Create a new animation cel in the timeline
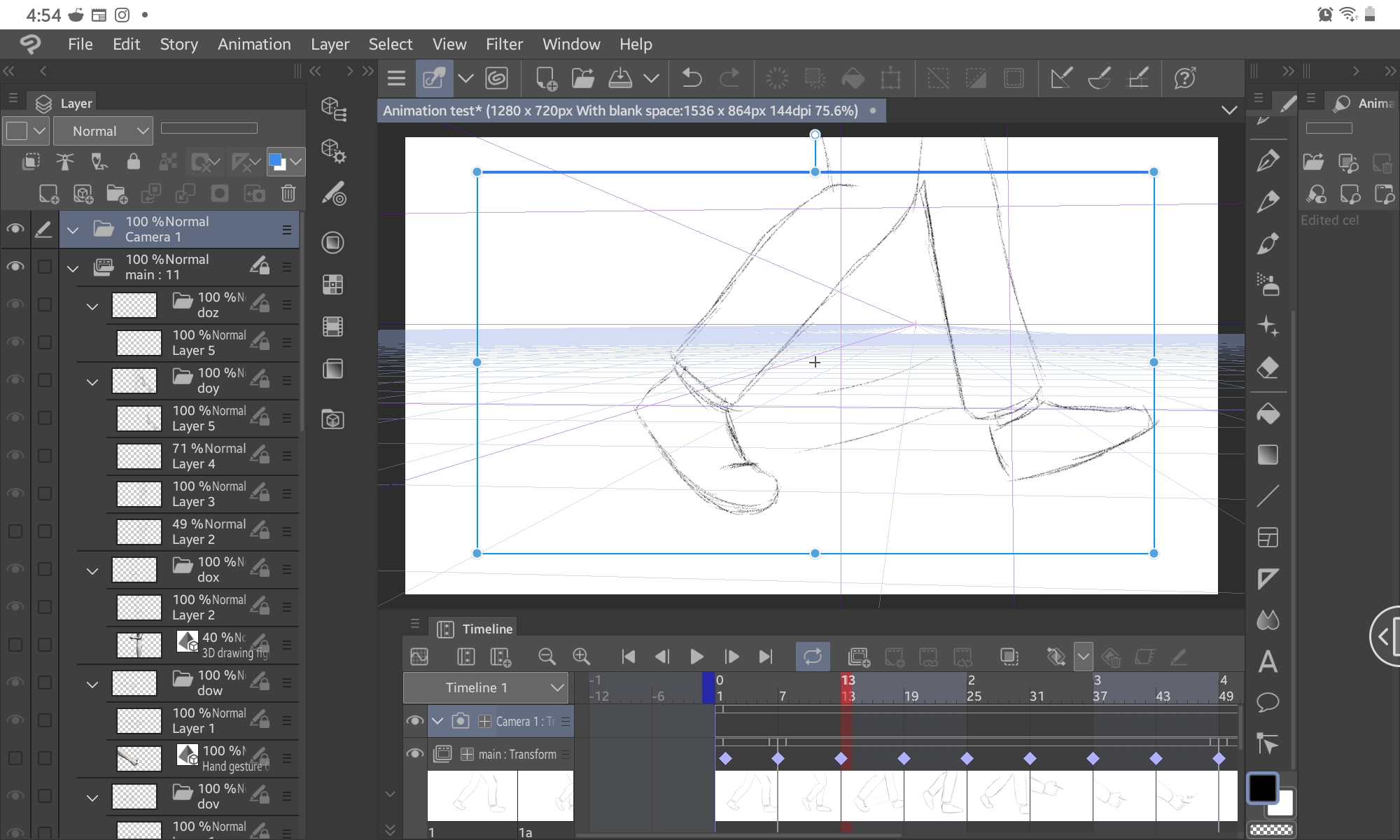This screenshot has width=1400, height=840. pyautogui.click(x=858, y=657)
